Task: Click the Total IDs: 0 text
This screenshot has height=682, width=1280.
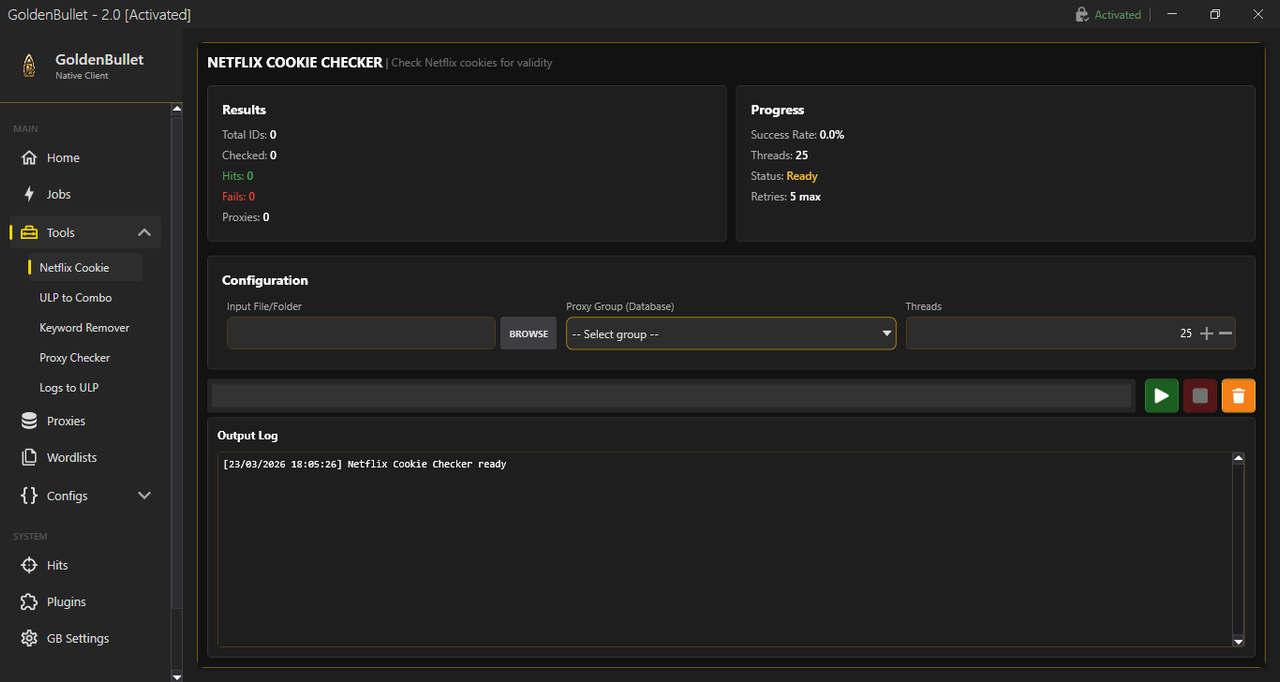Action: (249, 135)
